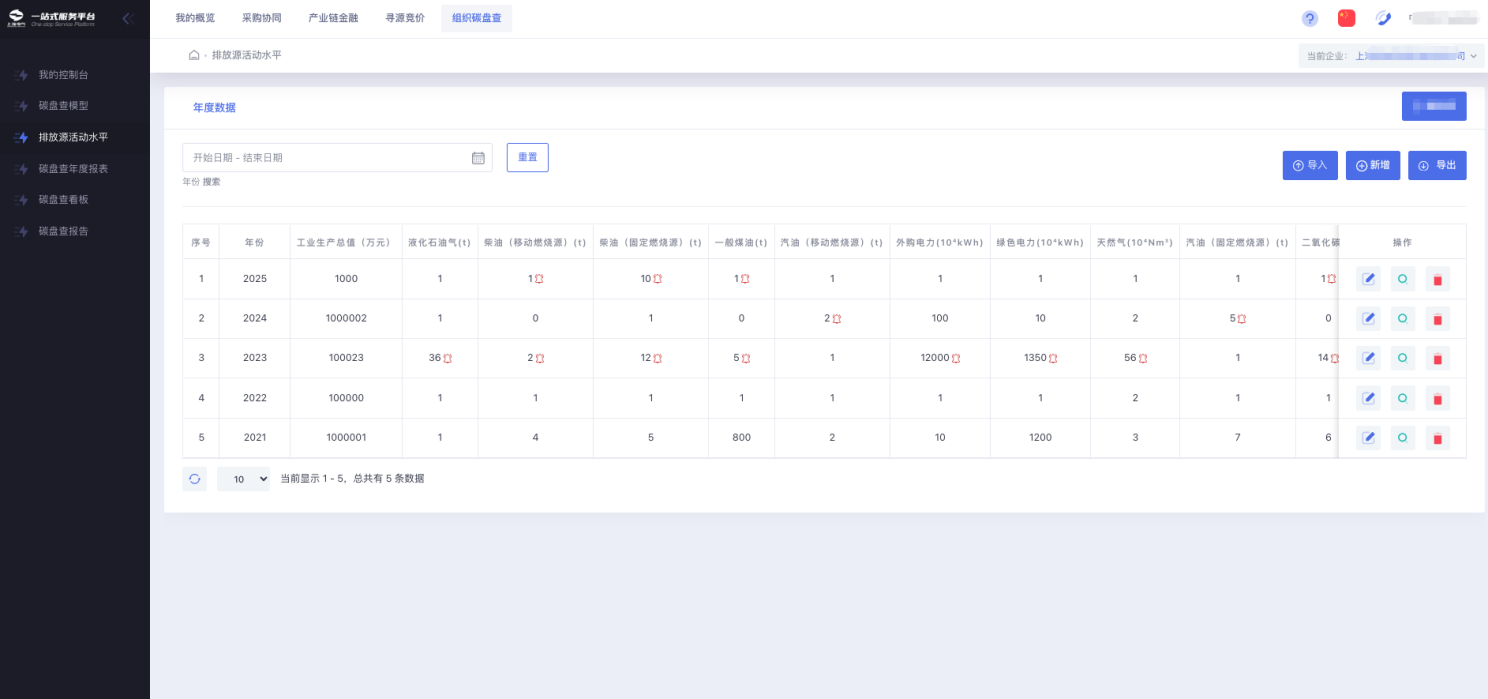This screenshot has width=1488, height=699.
Task: Click the home icon in breadcrumb
Action: point(194,55)
